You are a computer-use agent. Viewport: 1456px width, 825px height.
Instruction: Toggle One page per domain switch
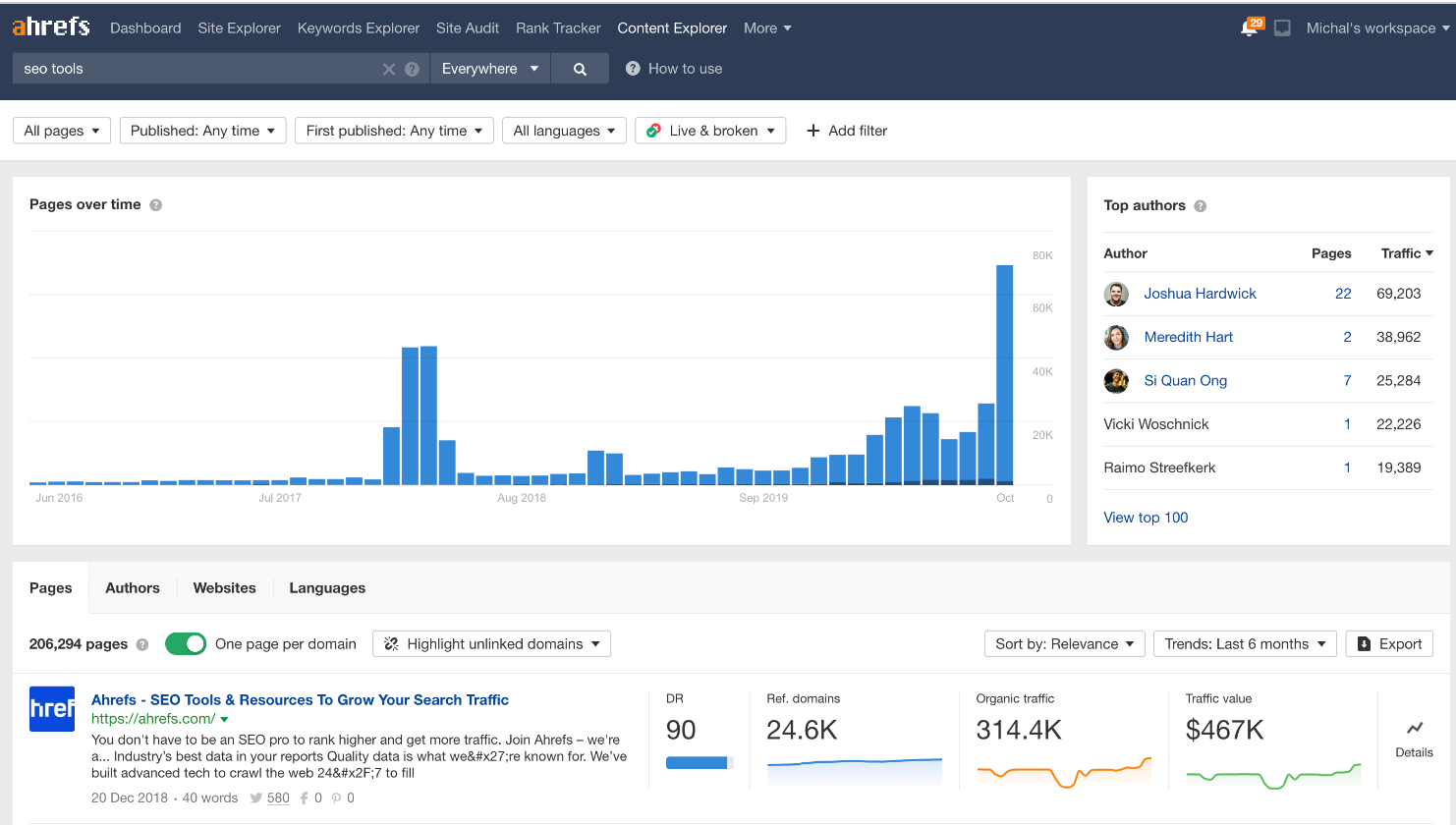click(186, 643)
